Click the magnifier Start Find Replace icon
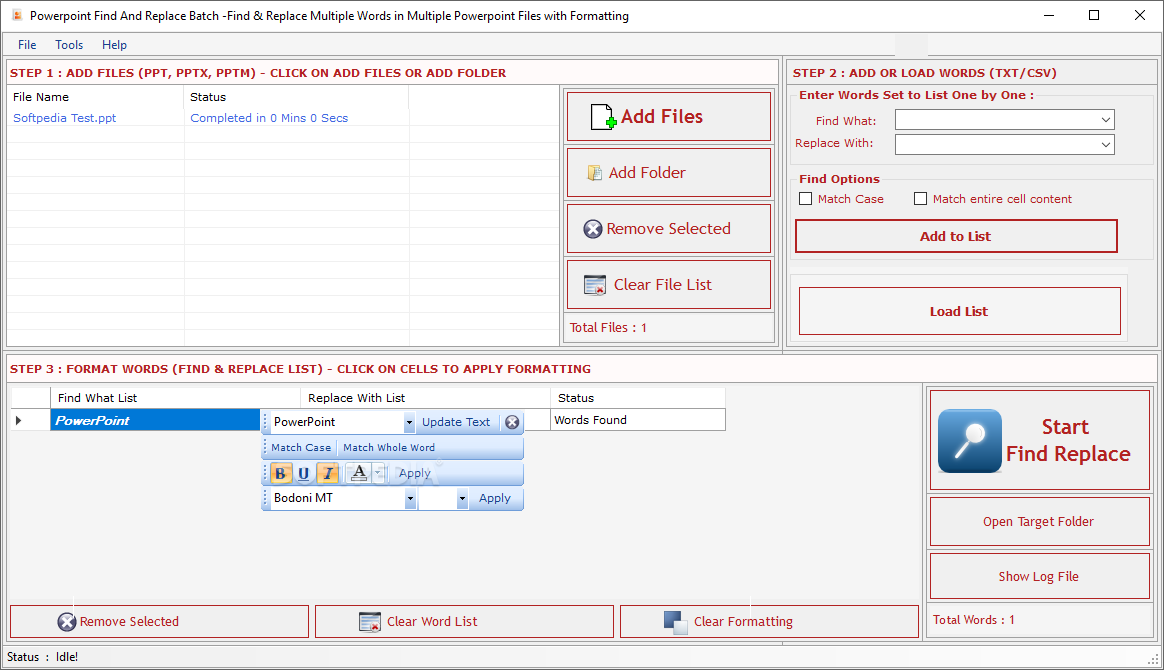The height and width of the screenshot is (670, 1164). 970,441
